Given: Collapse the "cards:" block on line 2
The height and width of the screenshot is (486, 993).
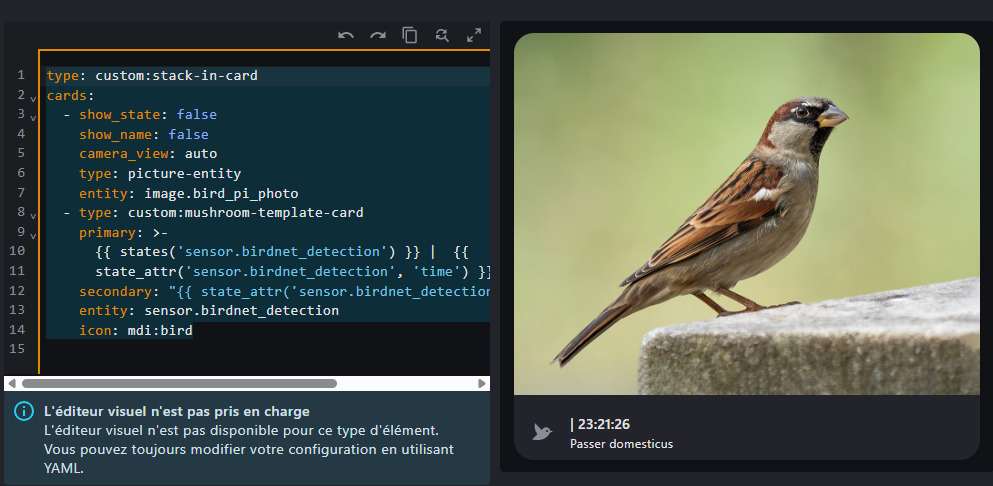Looking at the screenshot, I should point(33,97).
